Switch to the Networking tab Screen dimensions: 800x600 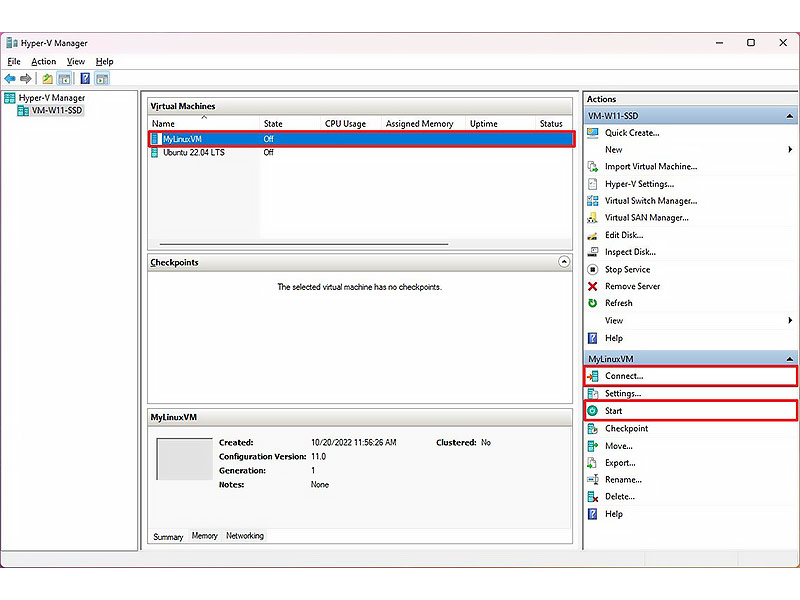point(245,536)
